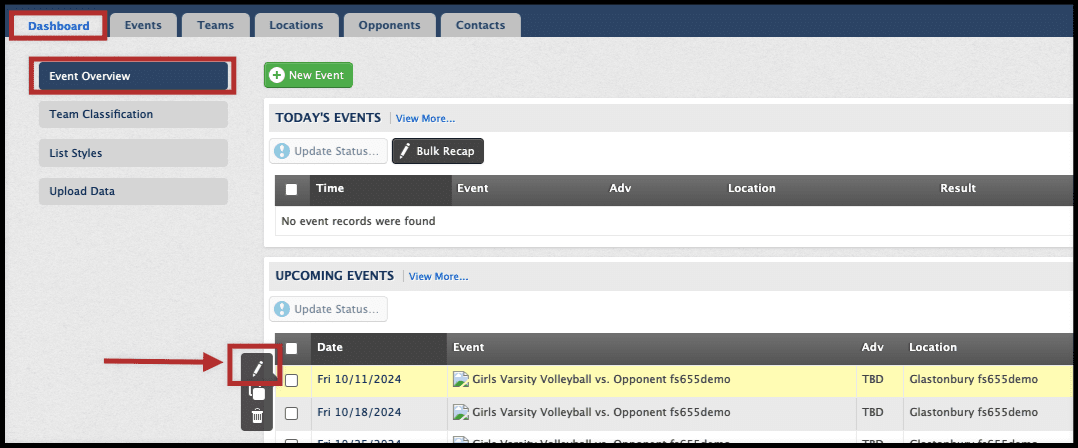
Task: Check the box for the Fri 10/18/2024 event
Action: point(292,413)
